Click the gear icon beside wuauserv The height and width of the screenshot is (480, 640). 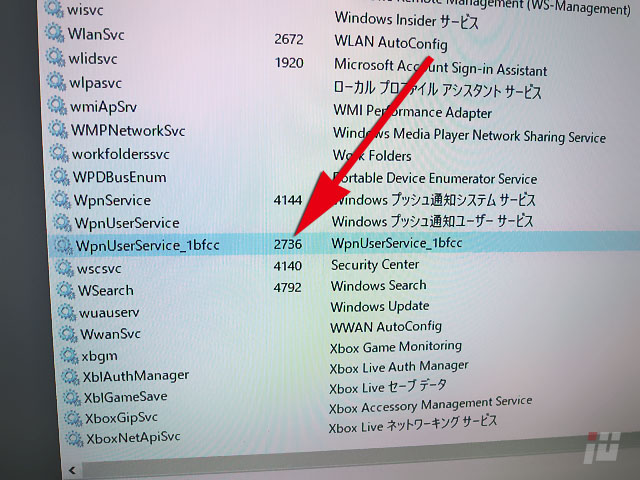(67, 312)
